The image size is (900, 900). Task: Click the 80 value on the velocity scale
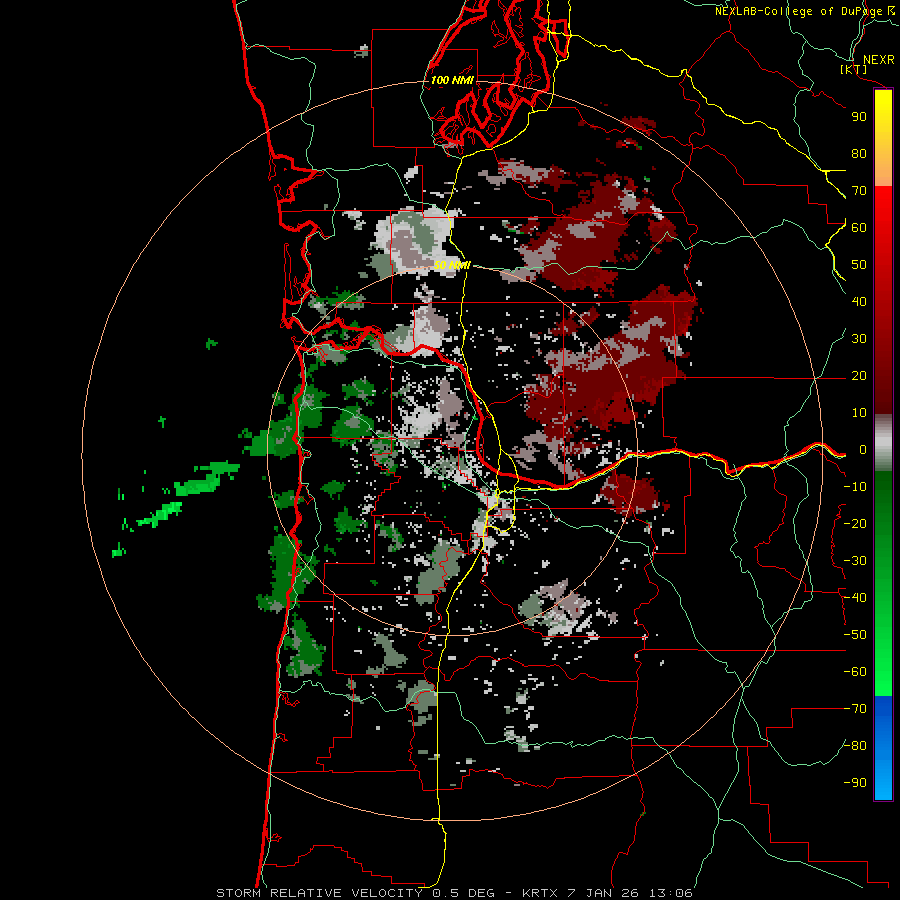click(859, 153)
